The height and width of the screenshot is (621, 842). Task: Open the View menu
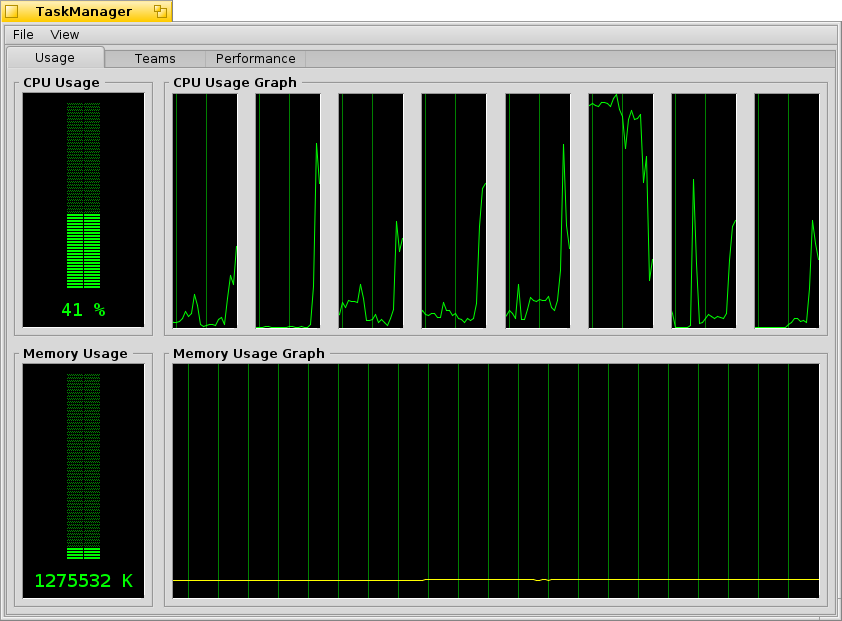[x=64, y=34]
